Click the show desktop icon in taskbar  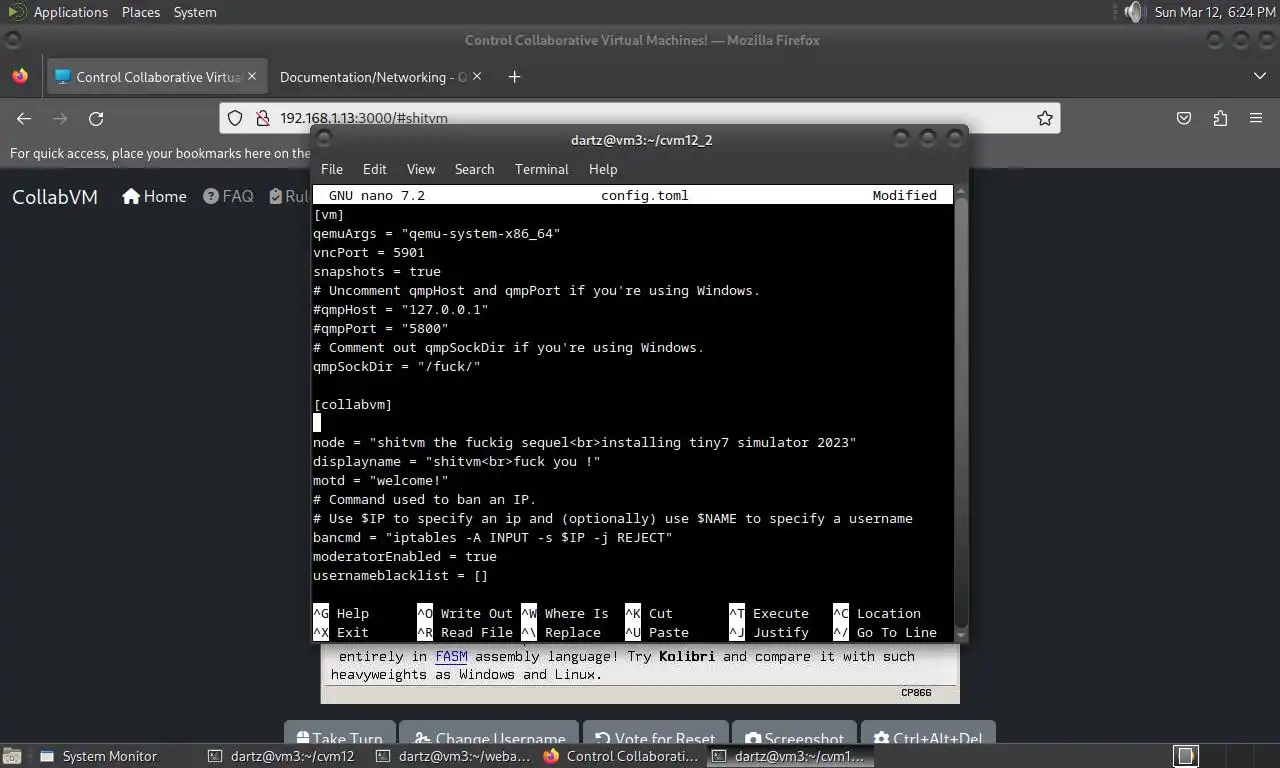point(11,756)
